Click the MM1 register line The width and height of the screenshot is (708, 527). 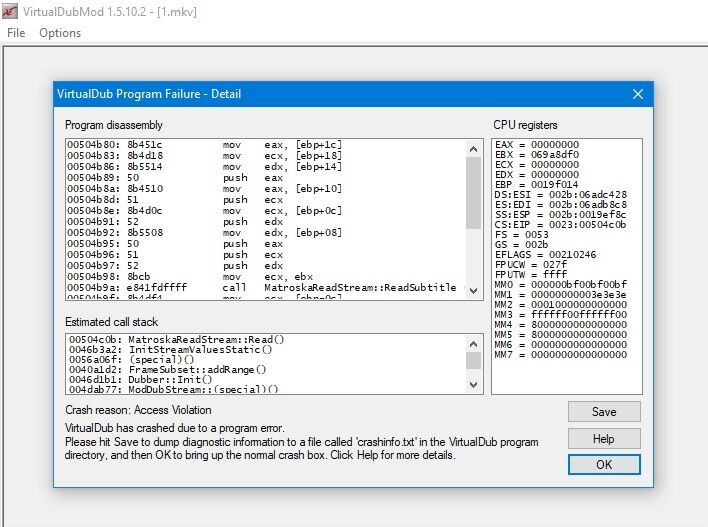tap(561, 294)
